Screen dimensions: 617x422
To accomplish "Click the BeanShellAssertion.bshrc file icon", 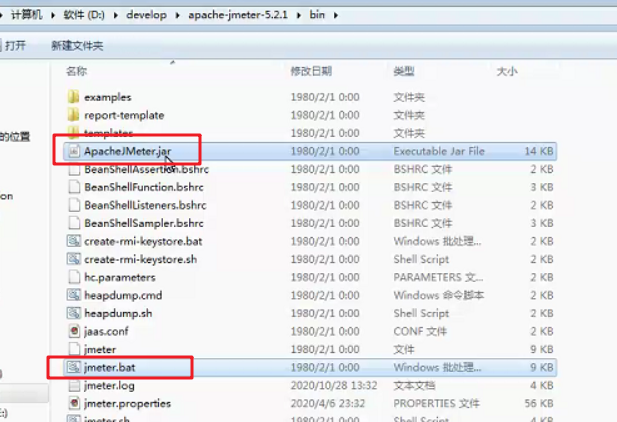I will pyautogui.click(x=74, y=170).
